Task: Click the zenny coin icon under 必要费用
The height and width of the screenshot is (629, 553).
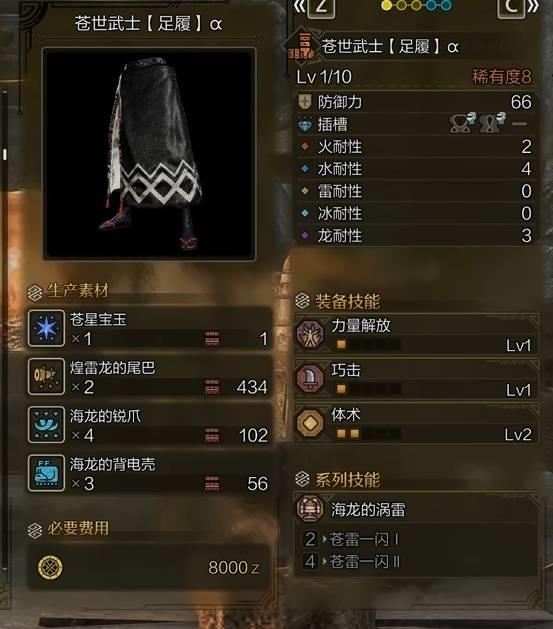Action: tap(50, 567)
